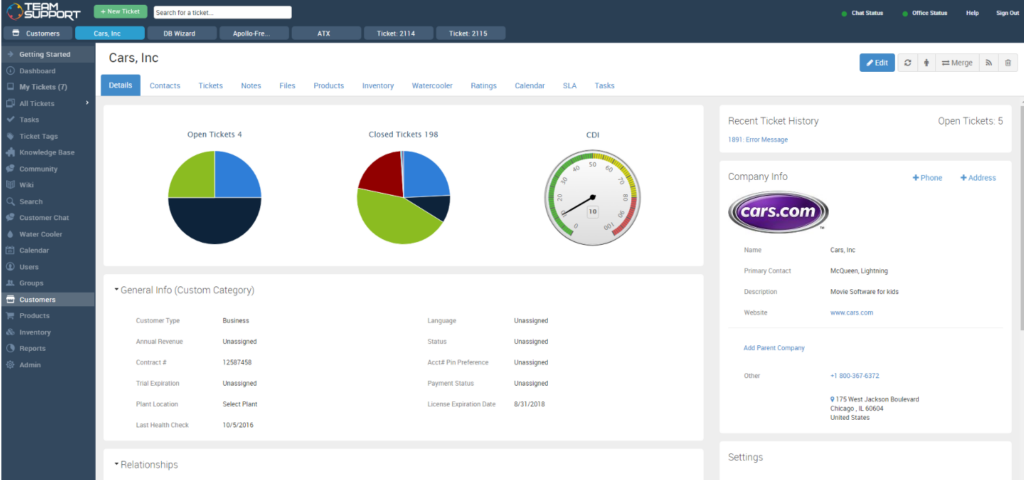The height and width of the screenshot is (480, 1024).
Task: Click the Sign Out link
Action: (x=1007, y=13)
